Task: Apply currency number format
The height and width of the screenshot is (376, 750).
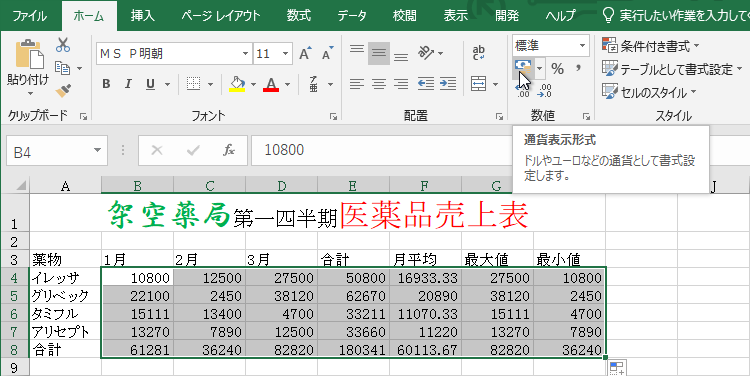Action: [522, 69]
